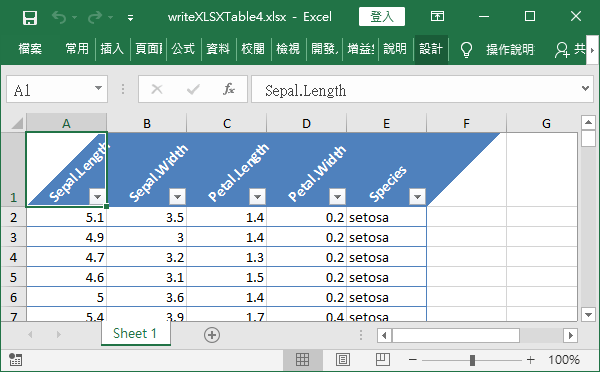Viewport: 600px width, 372px height.
Task: Switch to the 公式 ribbon tab
Action: click(183, 49)
